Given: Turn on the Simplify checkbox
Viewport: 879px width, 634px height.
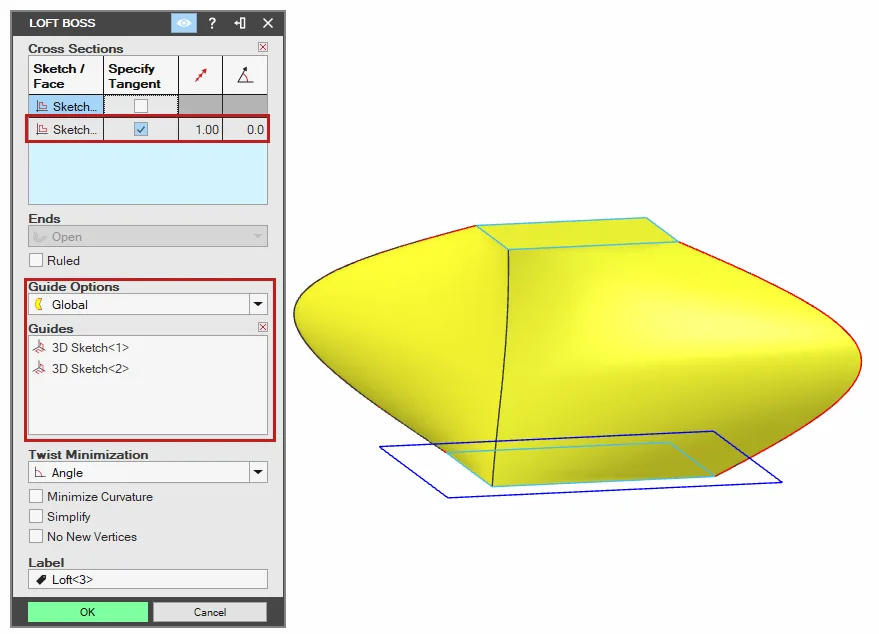Looking at the screenshot, I should [x=36, y=516].
